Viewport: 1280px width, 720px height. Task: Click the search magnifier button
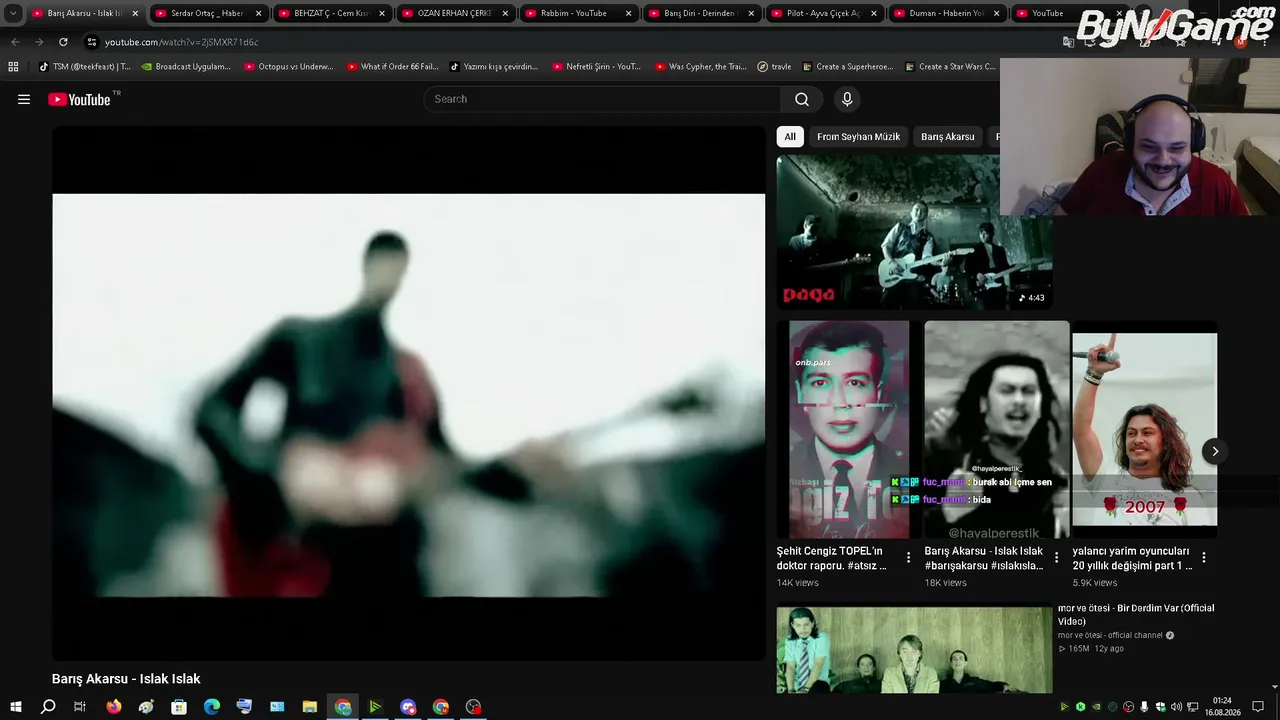click(801, 99)
